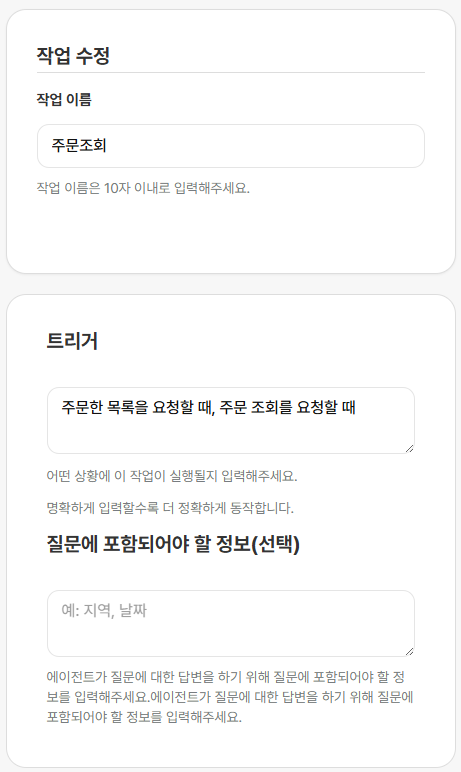Viewport: 461px width, 772px height.
Task: Click the divider line under 작업 수정
Action: click(x=230, y=72)
